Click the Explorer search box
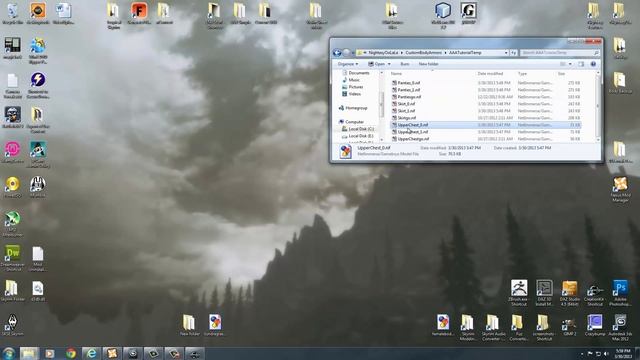 (x=560, y=53)
